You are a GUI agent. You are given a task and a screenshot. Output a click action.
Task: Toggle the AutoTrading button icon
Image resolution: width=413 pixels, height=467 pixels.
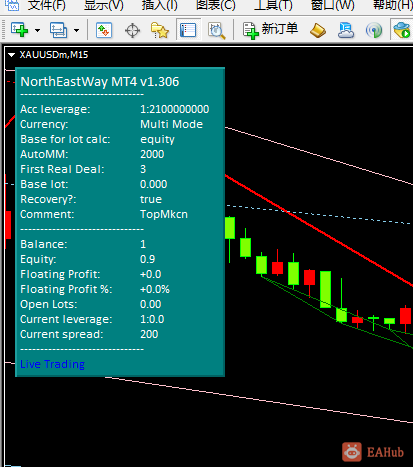coord(402,30)
